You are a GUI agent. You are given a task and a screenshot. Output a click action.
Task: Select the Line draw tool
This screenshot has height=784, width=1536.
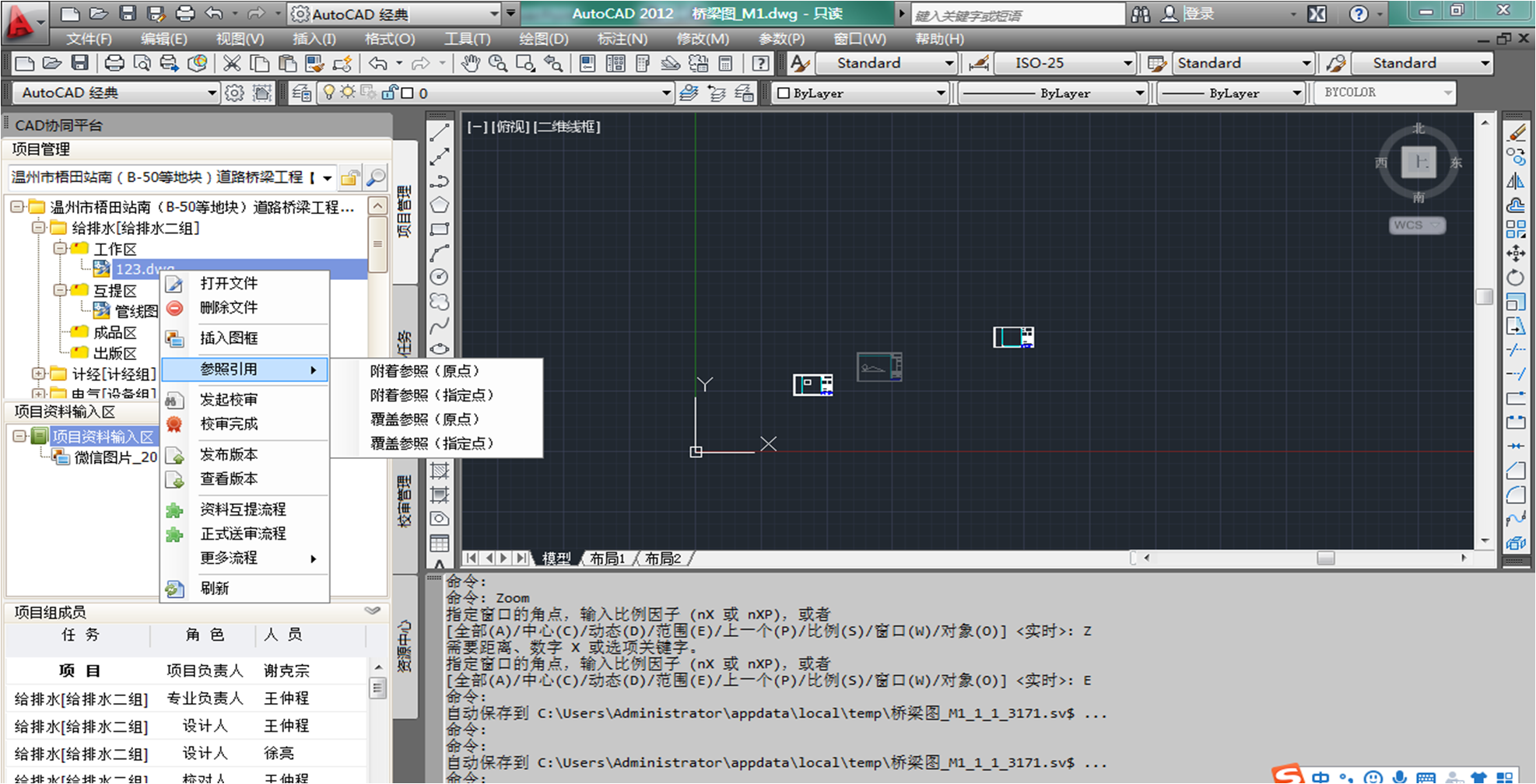point(440,132)
